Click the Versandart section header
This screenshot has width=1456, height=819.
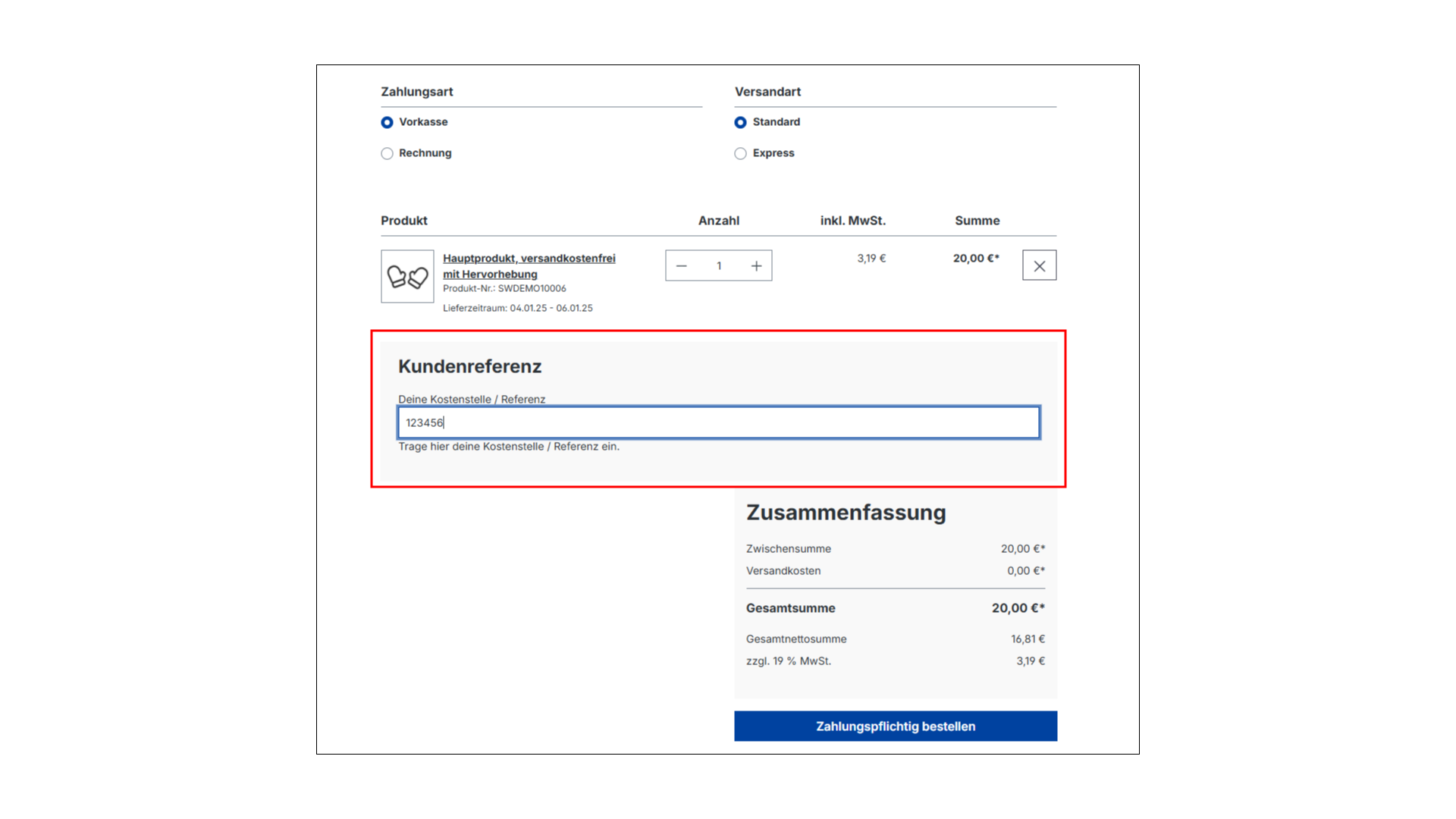[767, 92]
